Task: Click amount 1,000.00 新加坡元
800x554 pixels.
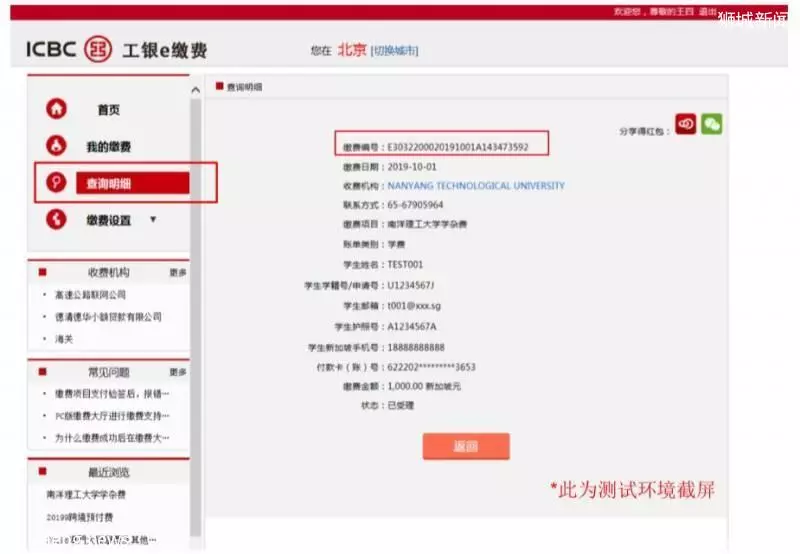Action: click(424, 386)
